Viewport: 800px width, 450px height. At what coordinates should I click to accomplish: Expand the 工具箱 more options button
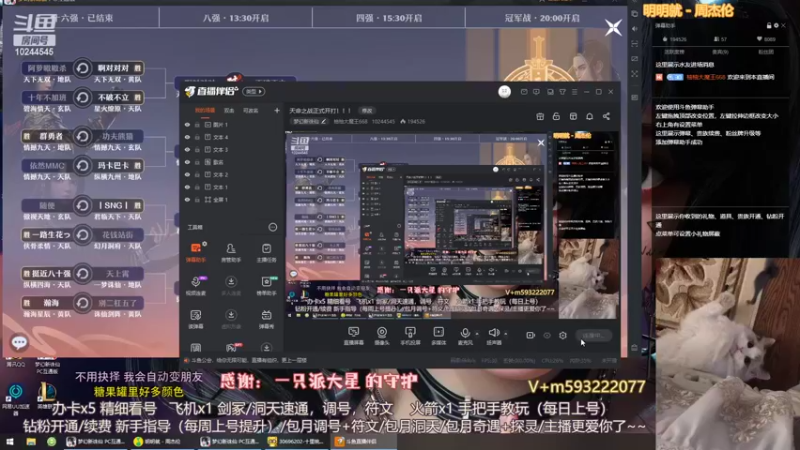273,227
